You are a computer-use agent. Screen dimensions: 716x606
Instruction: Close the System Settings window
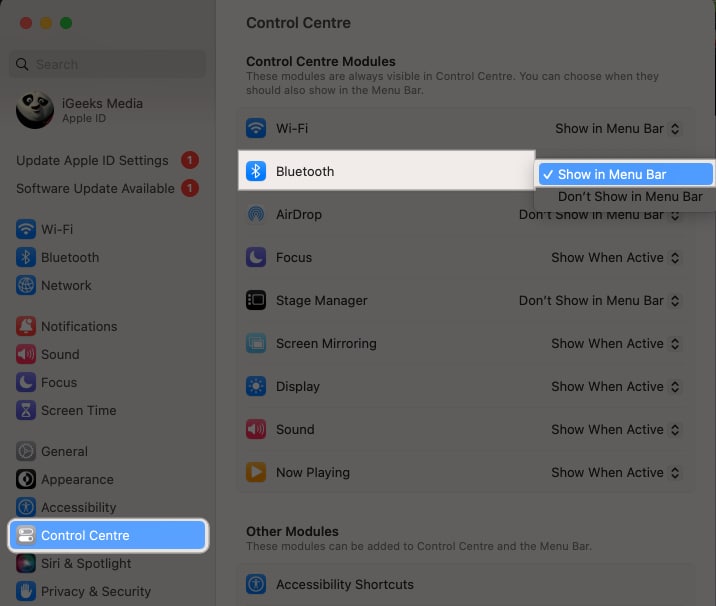tap(26, 23)
